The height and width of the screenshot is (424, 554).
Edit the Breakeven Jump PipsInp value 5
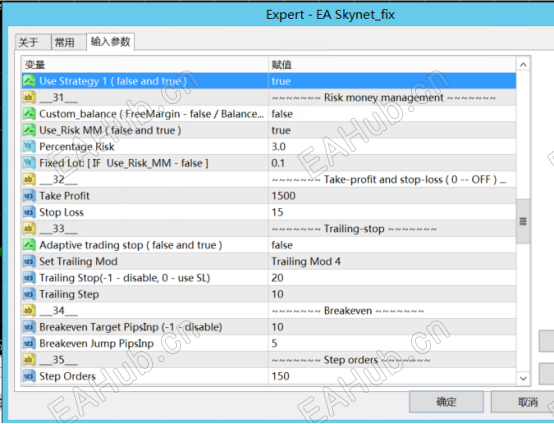click(x=392, y=343)
